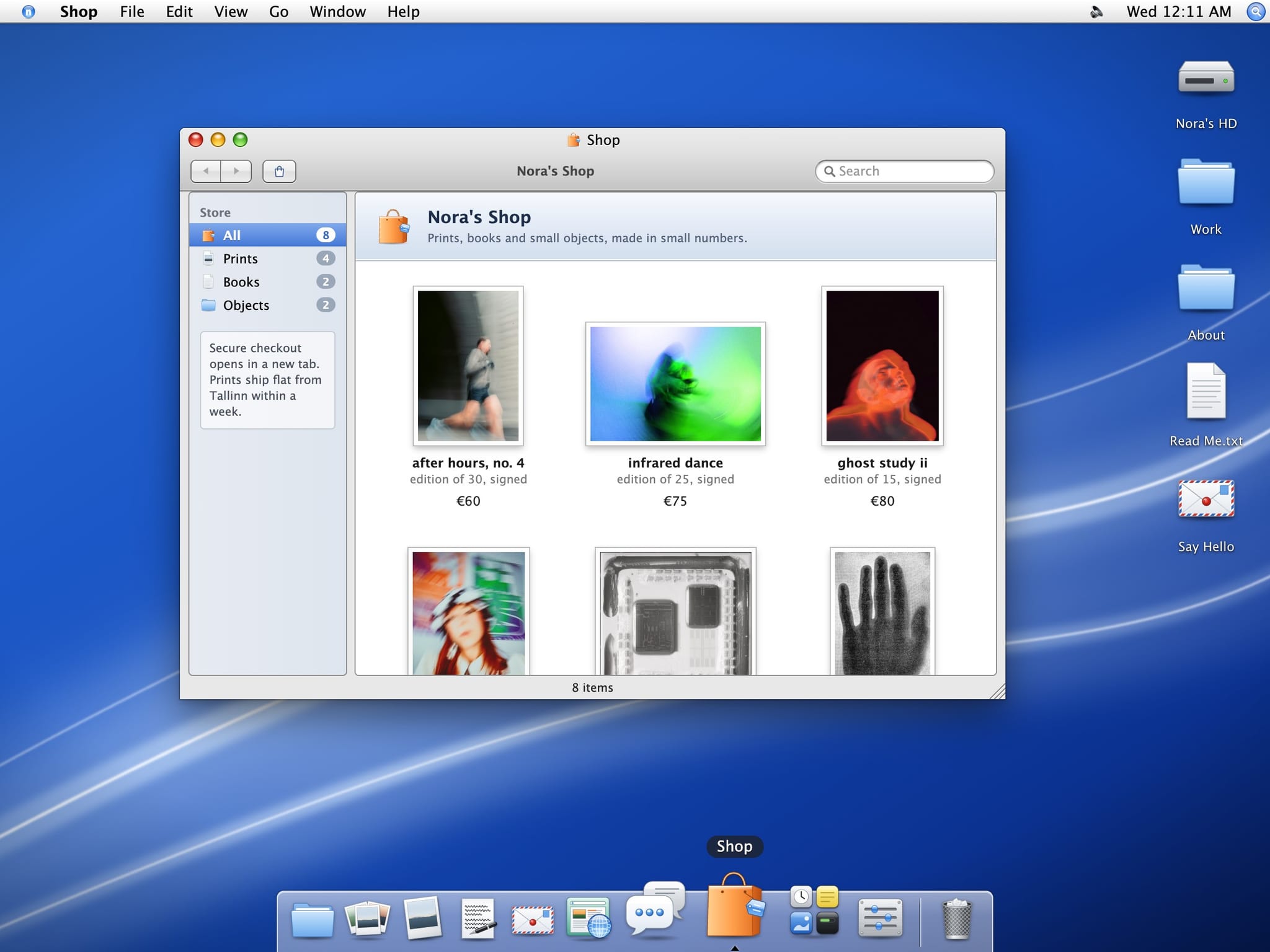The image size is (1270, 952).
Task: Open ghost study ii print thumbnail
Action: tap(882, 366)
